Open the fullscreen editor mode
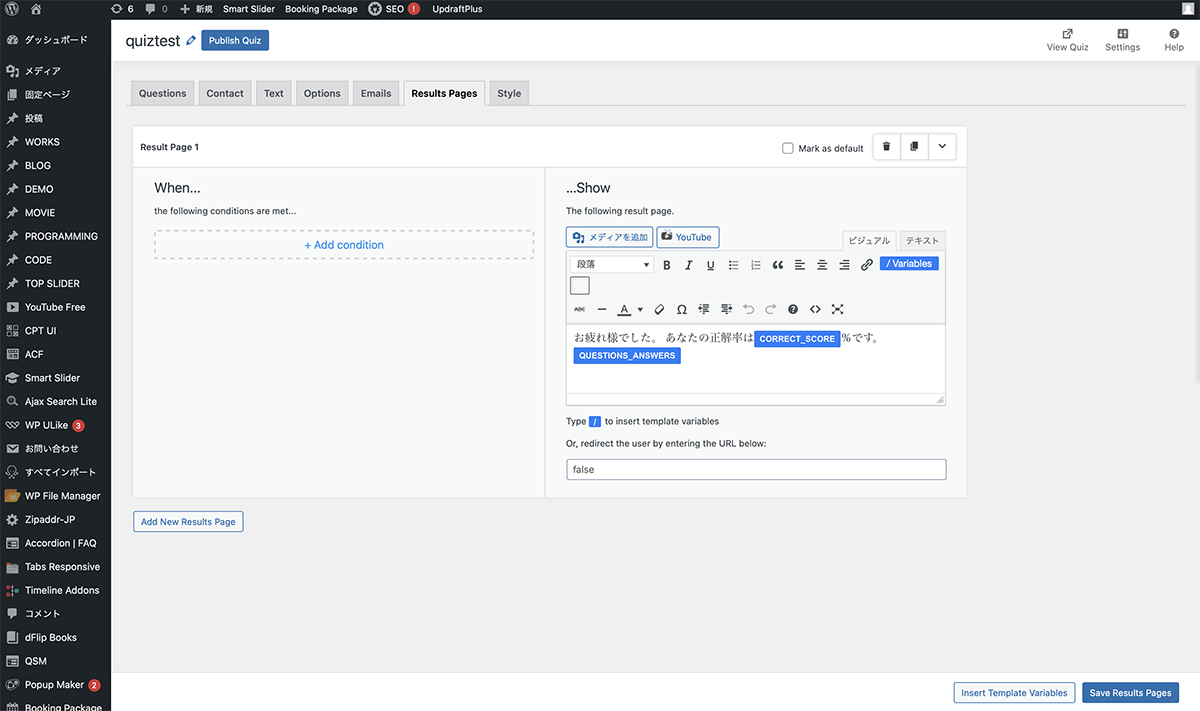Viewport: 1200px width, 711px height. click(x=838, y=310)
